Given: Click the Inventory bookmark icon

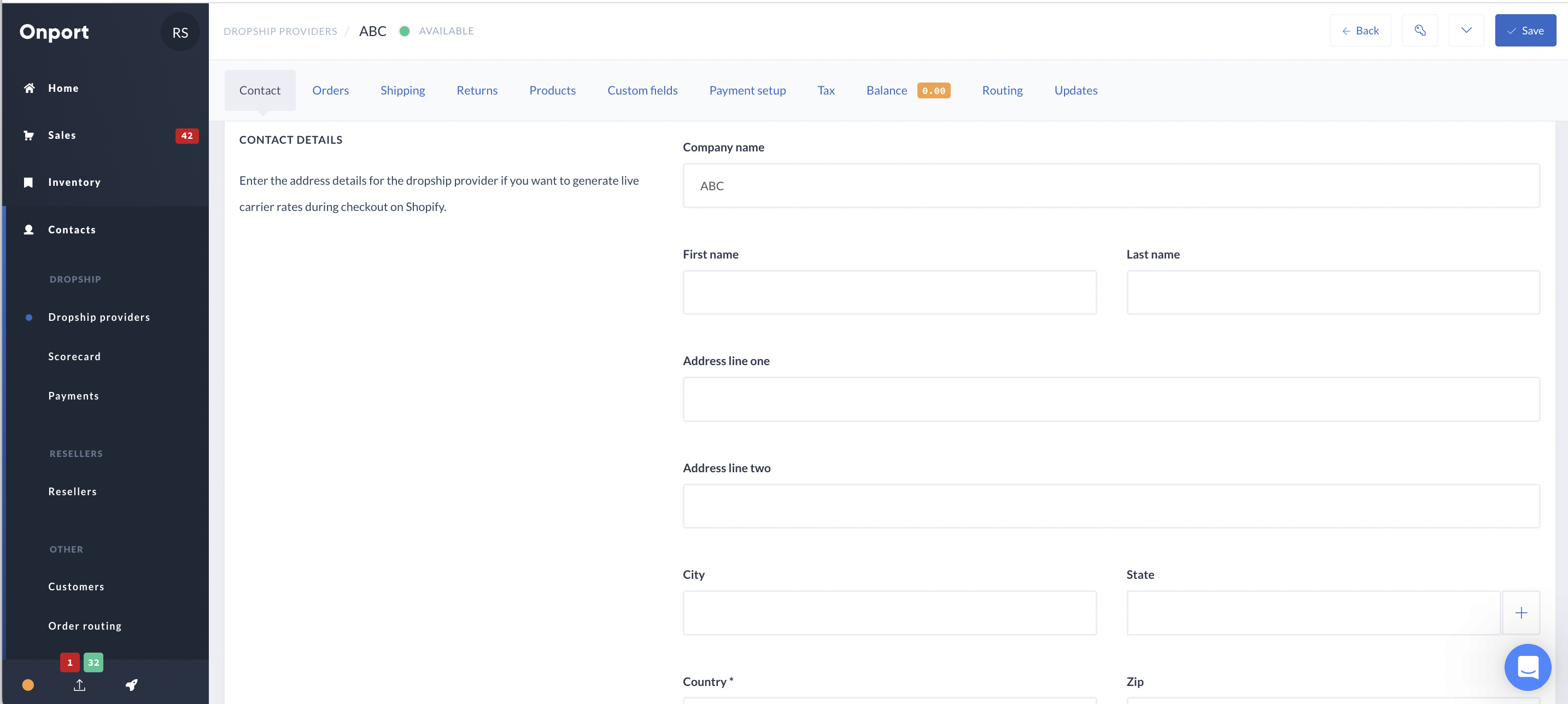Looking at the screenshot, I should (x=28, y=183).
